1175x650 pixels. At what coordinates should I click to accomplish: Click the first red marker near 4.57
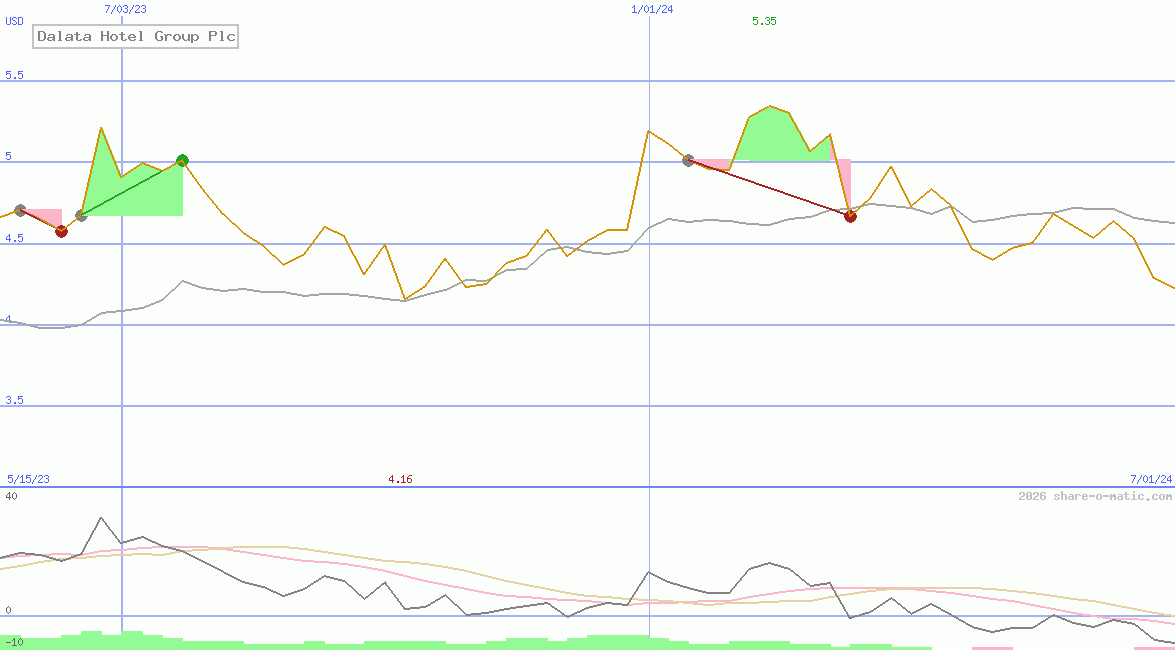pos(61,231)
